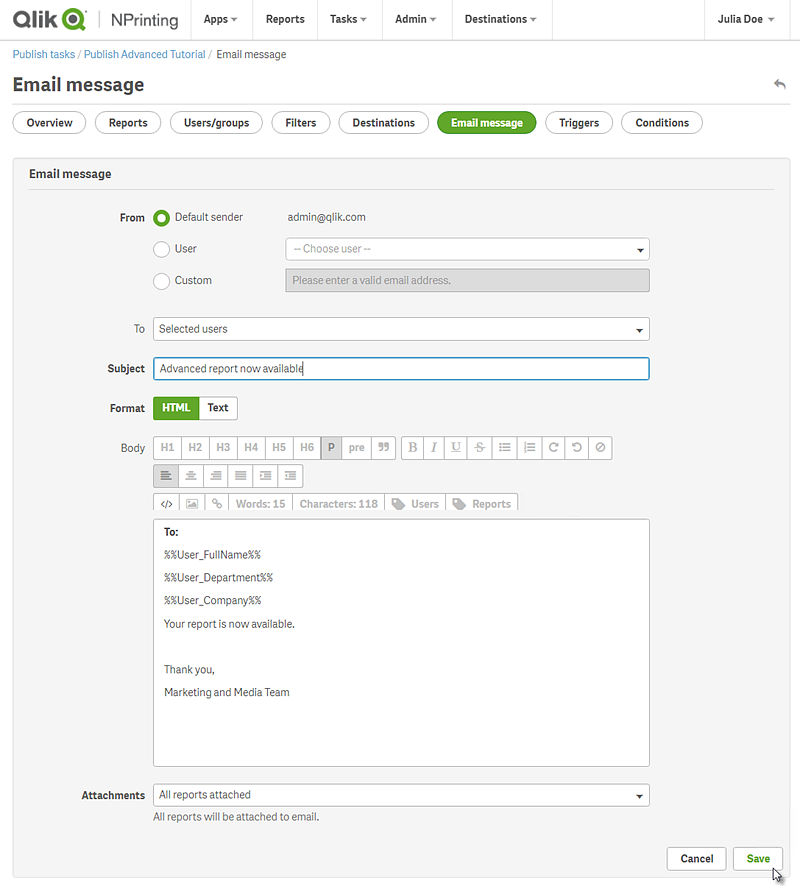The height and width of the screenshot is (886, 800).
Task: Open the Publish tasks breadcrumb link
Action: (43, 55)
